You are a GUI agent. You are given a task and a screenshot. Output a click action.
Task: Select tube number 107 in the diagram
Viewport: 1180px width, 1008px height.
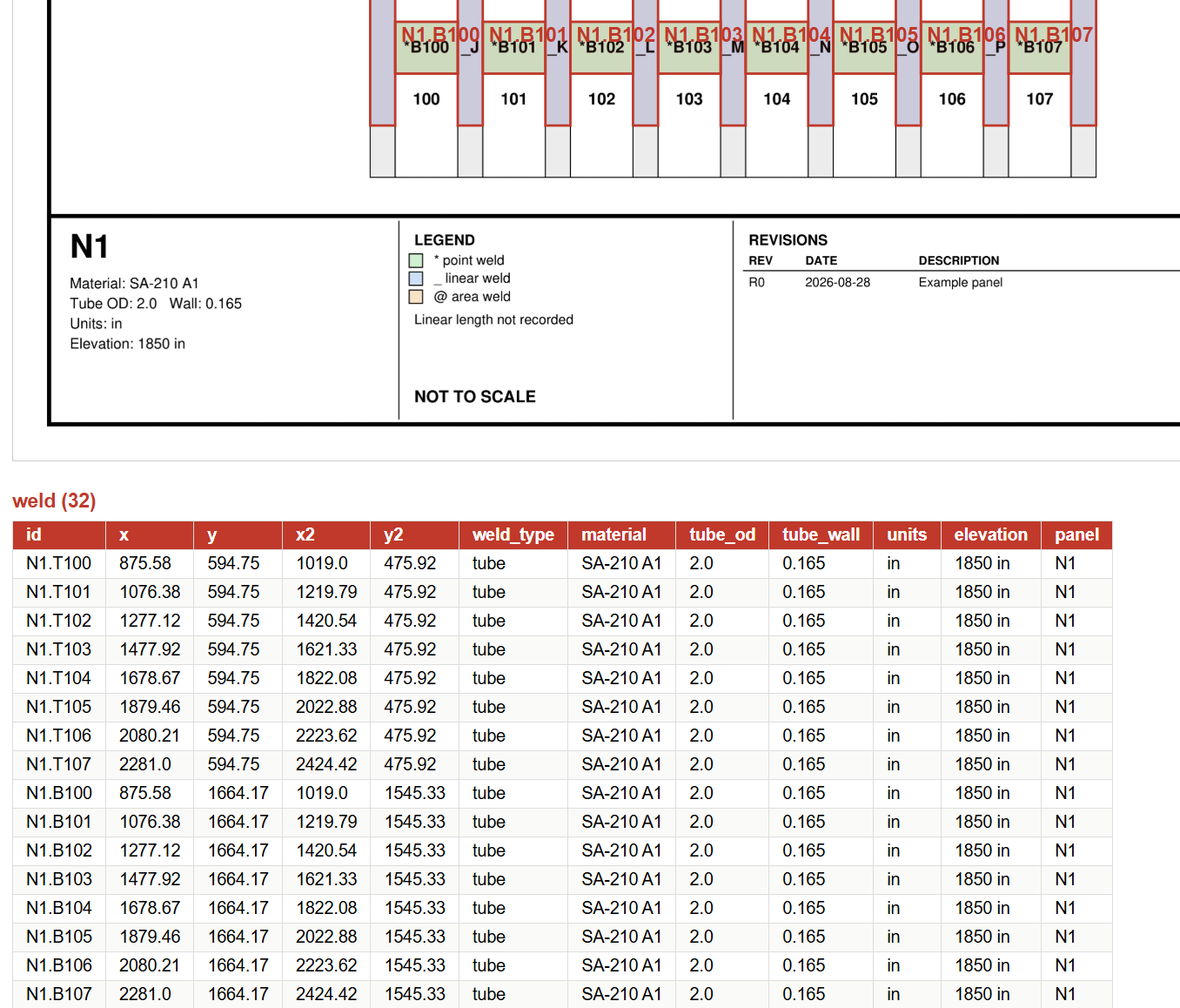click(1040, 99)
